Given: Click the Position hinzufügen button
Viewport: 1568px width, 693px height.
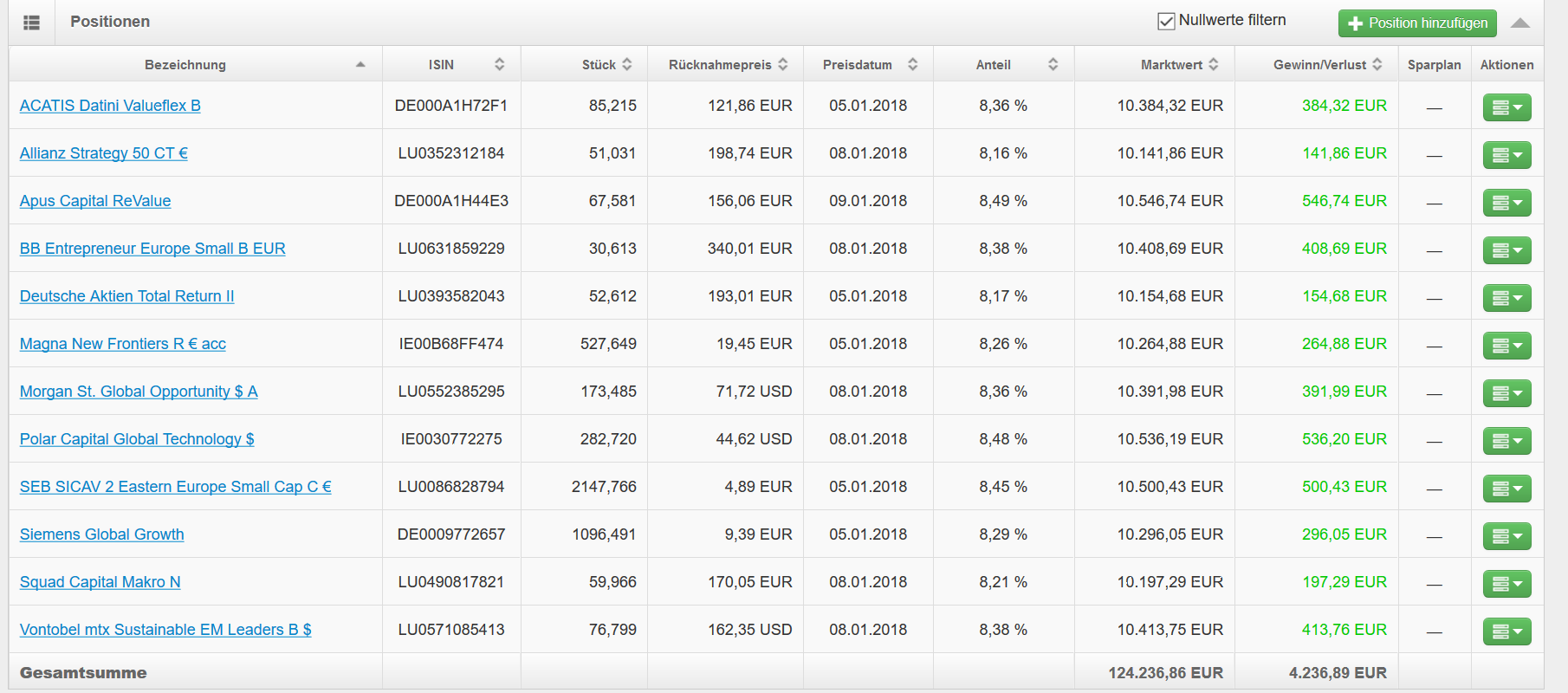Looking at the screenshot, I should 1417,23.
